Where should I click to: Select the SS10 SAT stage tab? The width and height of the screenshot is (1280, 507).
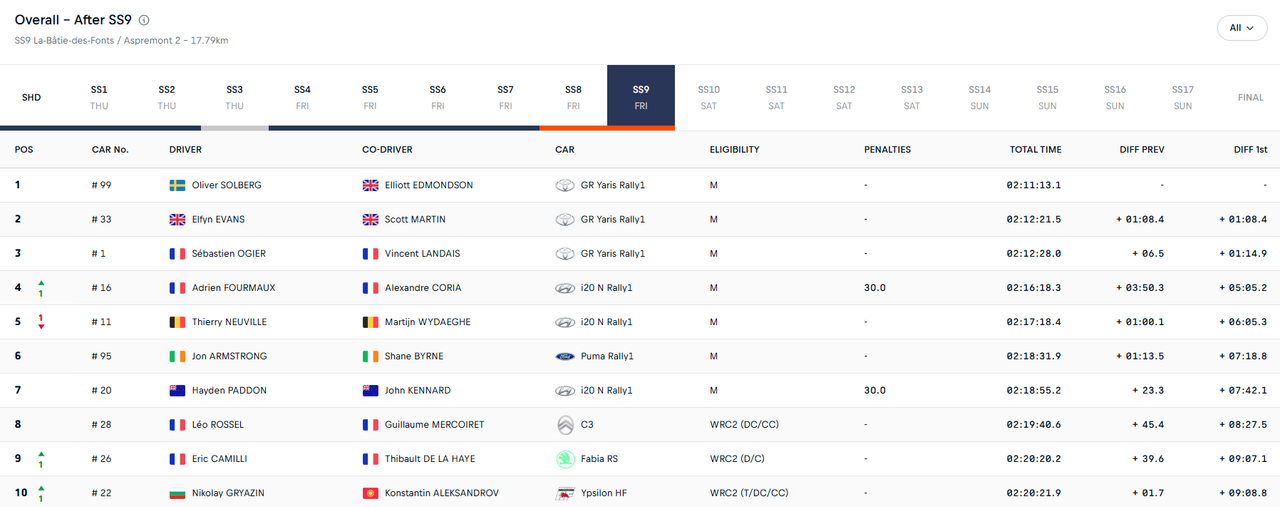click(709, 98)
